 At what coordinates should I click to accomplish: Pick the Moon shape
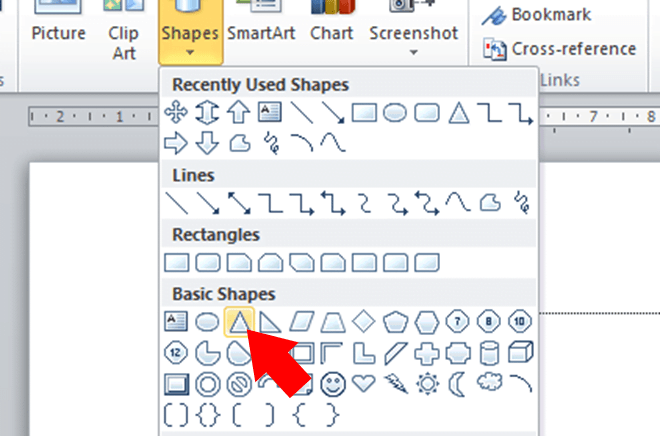pyautogui.click(x=458, y=382)
